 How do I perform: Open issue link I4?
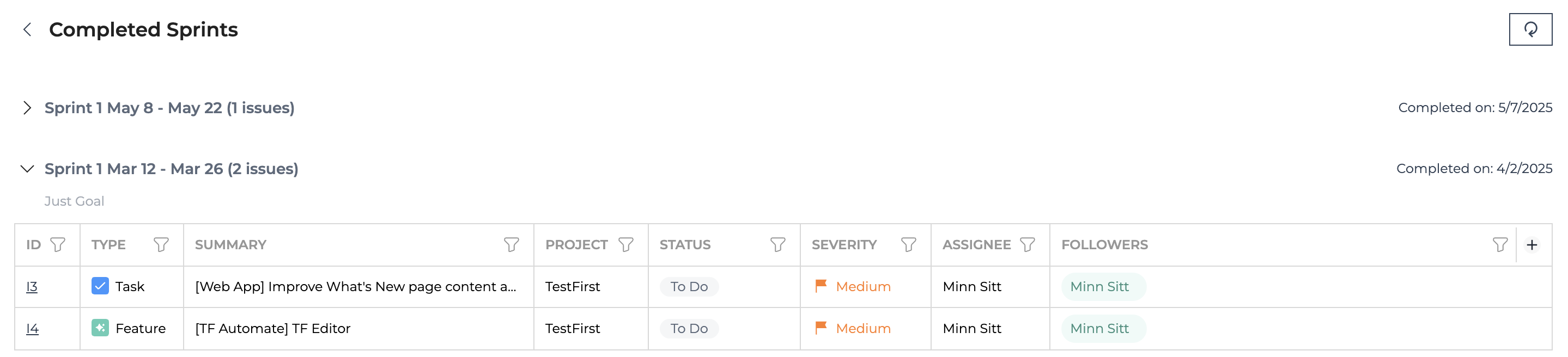32,328
